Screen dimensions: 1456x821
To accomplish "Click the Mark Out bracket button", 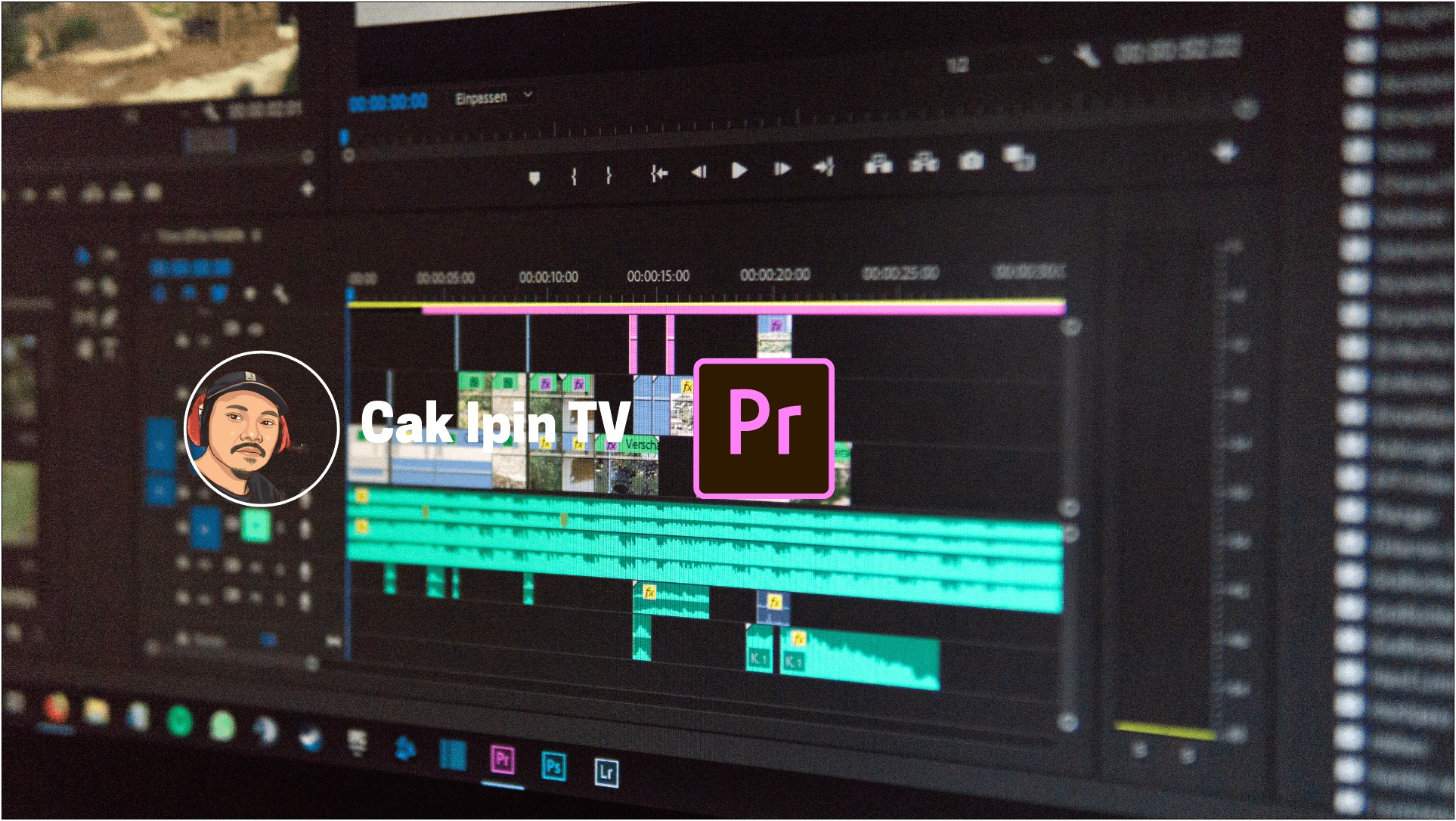I will click(609, 175).
